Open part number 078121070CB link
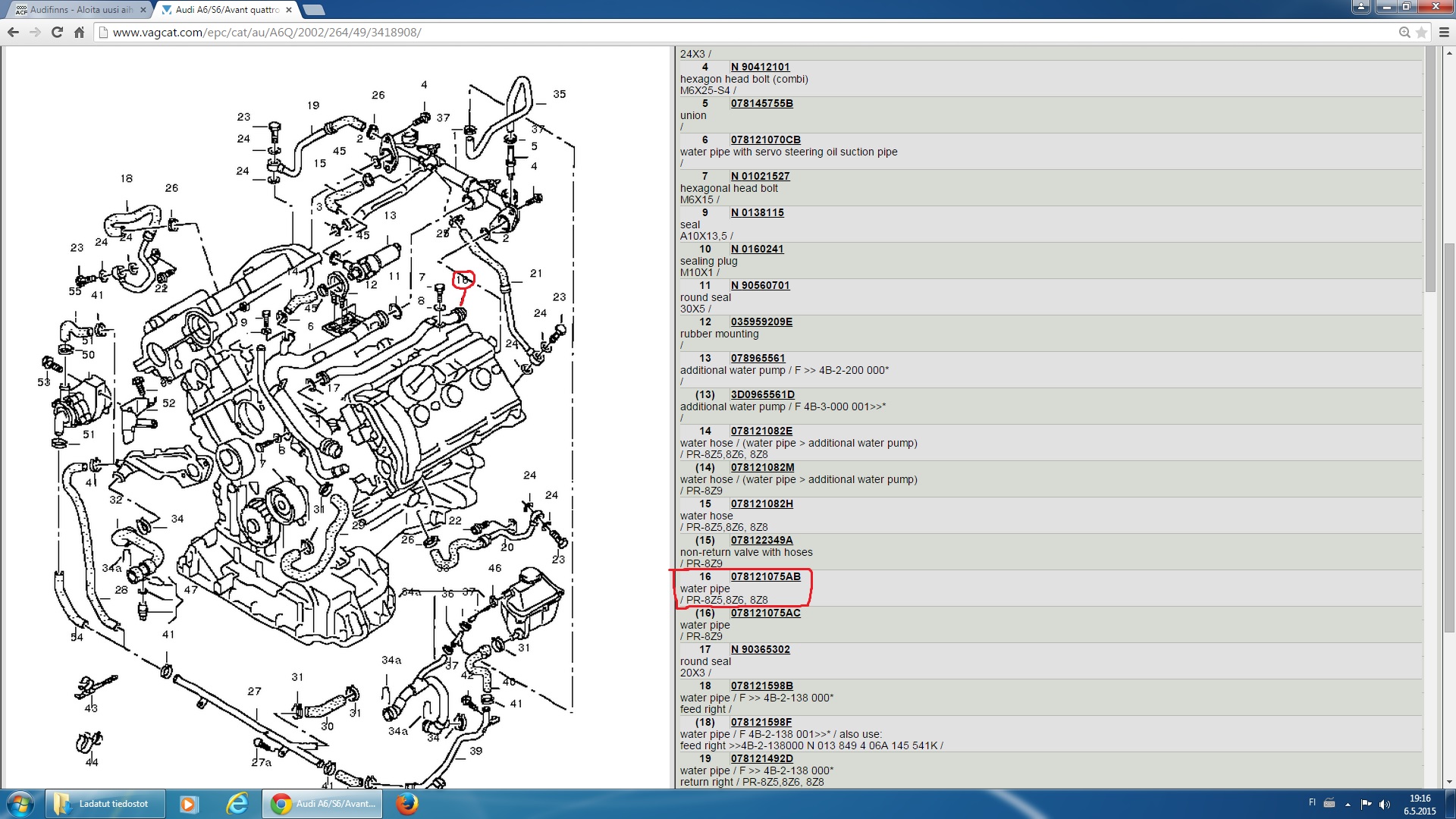This screenshot has height=819, width=1456. coord(765,140)
